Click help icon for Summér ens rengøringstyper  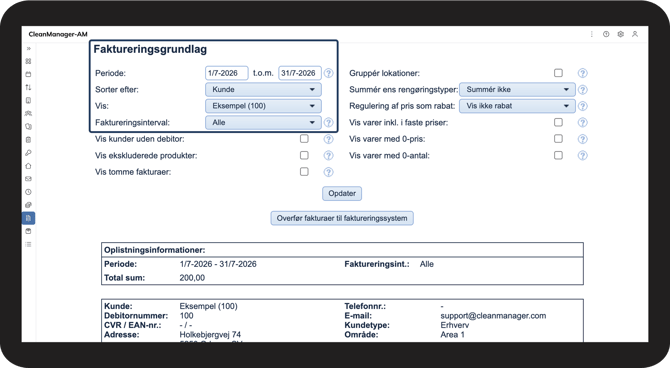[x=582, y=90]
